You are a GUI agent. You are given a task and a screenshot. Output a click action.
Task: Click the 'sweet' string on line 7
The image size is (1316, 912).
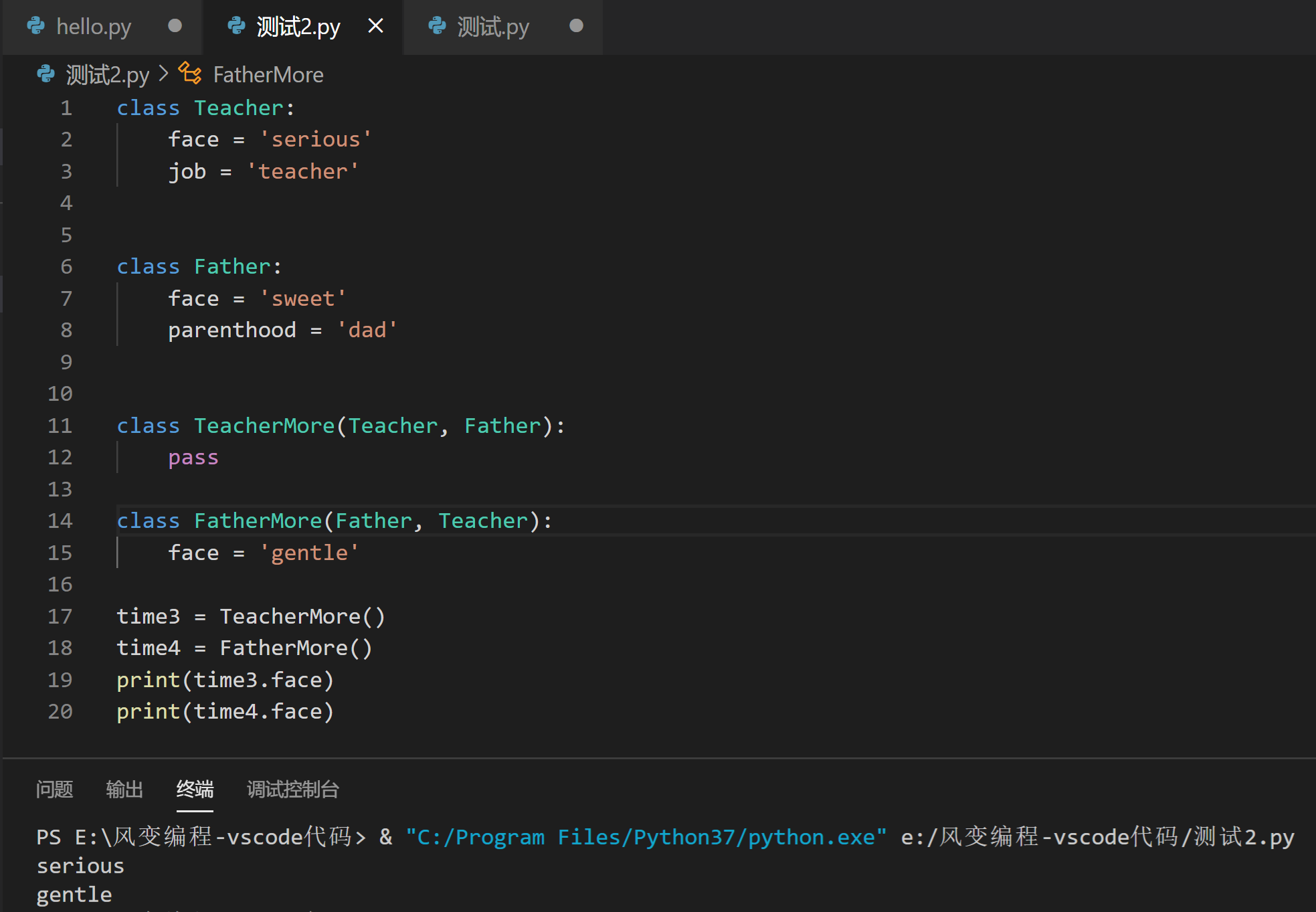302,298
